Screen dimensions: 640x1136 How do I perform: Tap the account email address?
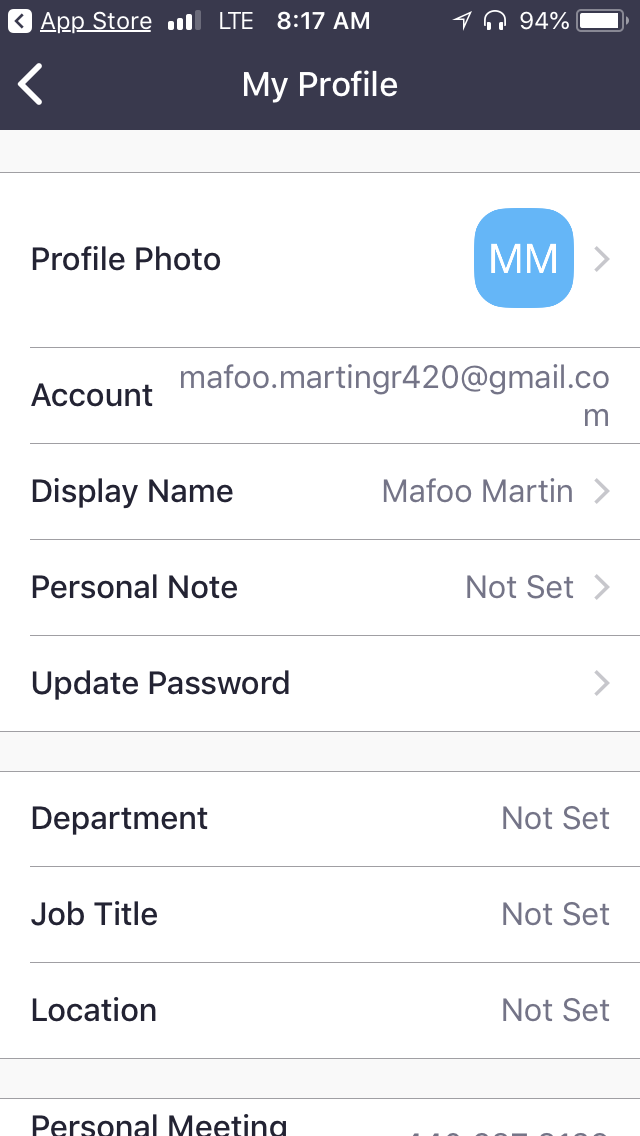click(394, 396)
